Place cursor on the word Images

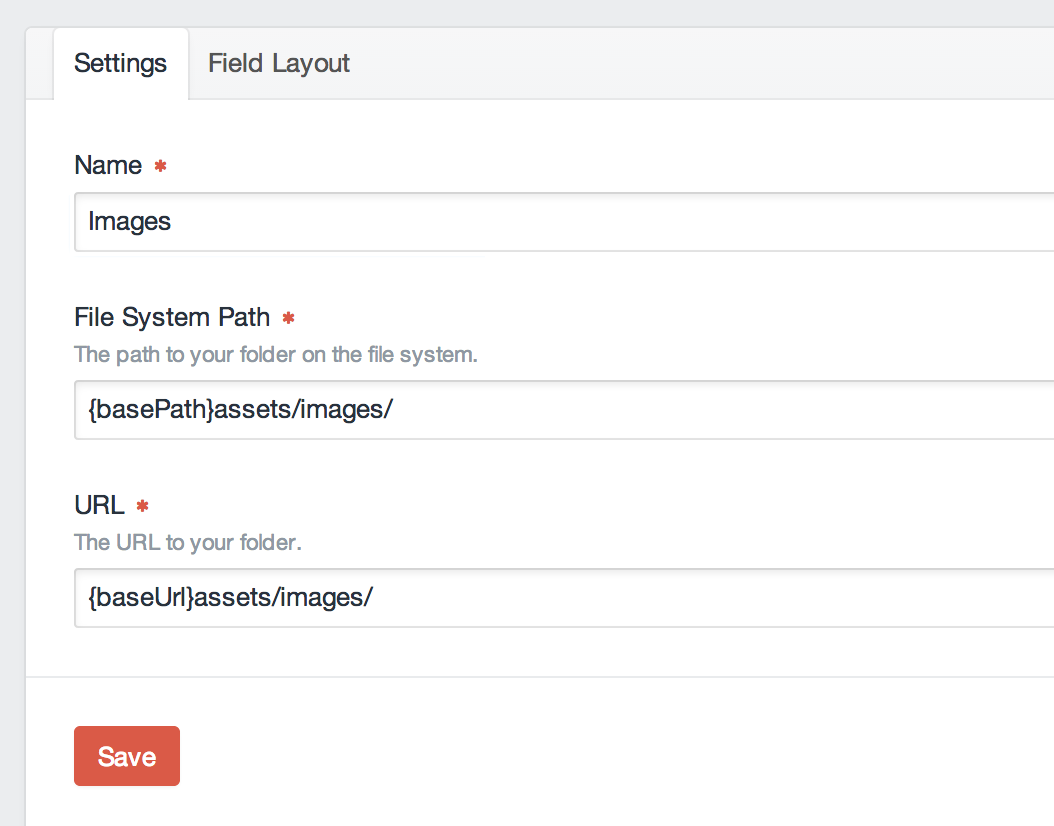(x=130, y=222)
